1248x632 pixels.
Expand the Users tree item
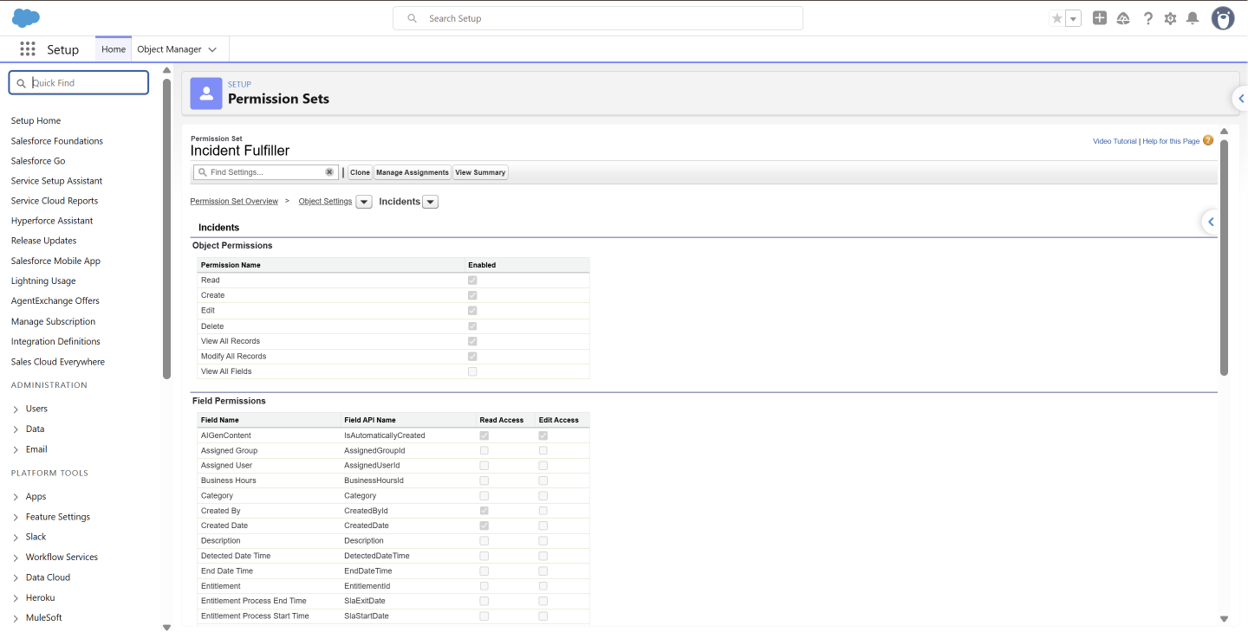[16, 409]
